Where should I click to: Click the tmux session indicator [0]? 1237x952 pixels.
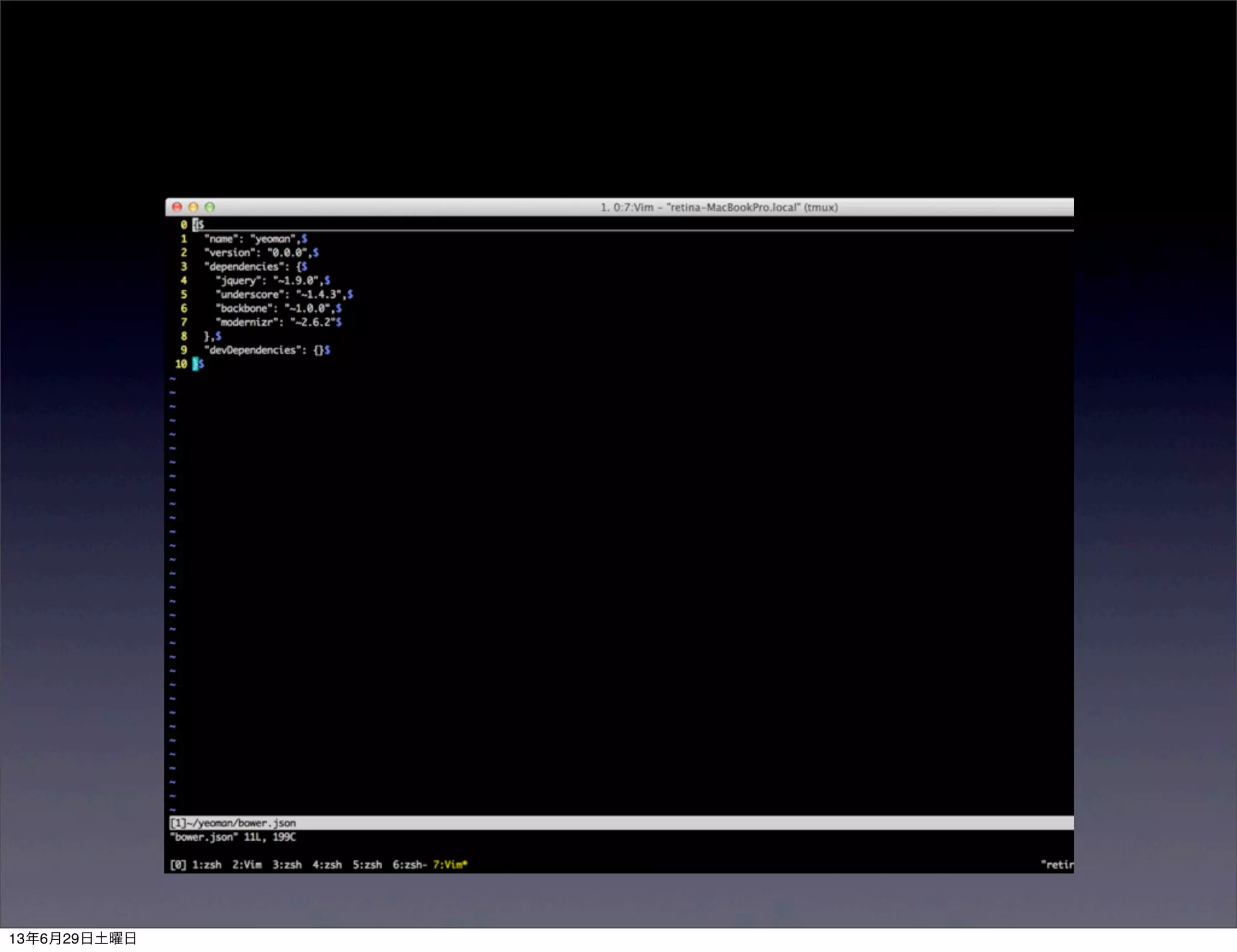(178, 864)
